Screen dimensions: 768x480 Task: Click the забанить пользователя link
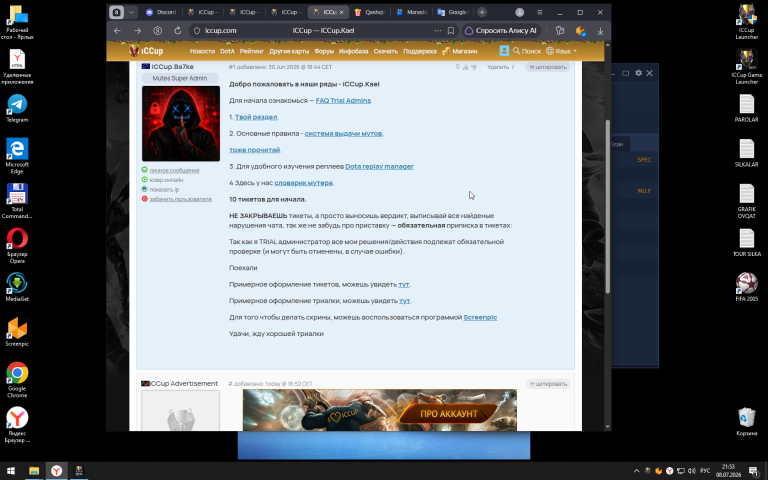pyautogui.click(x=180, y=199)
